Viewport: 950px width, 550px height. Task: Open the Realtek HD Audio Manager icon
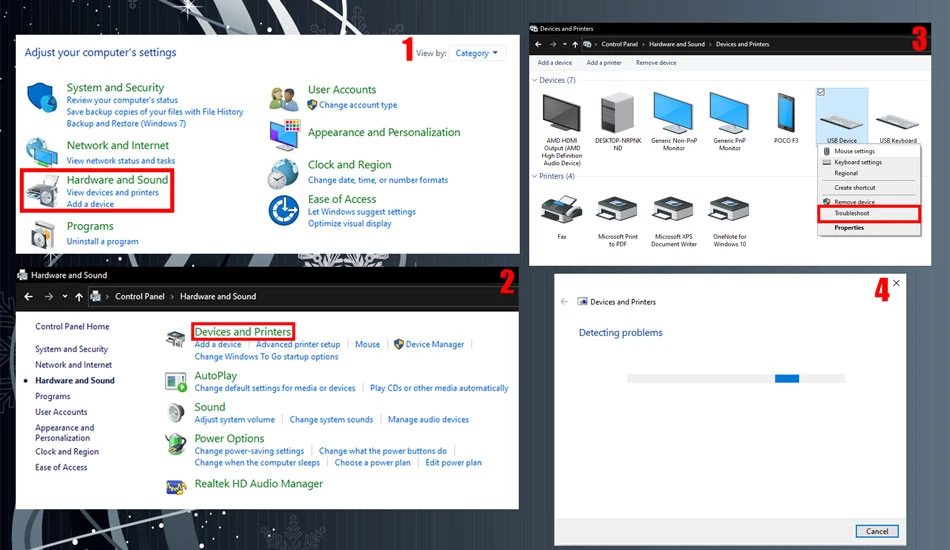(176, 486)
